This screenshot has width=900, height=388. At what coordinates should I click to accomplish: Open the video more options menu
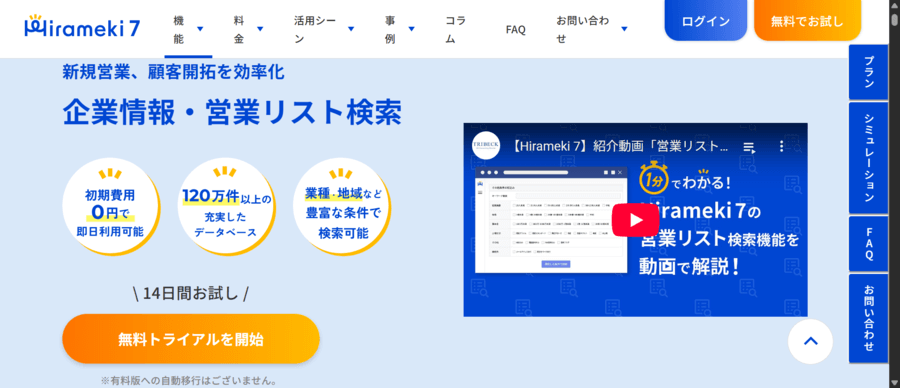point(781,146)
